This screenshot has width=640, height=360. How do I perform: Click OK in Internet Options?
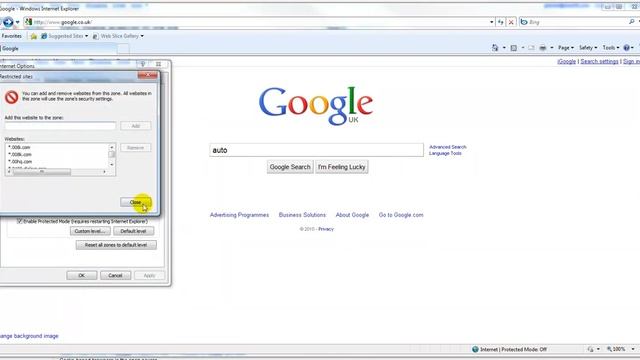click(x=82, y=276)
